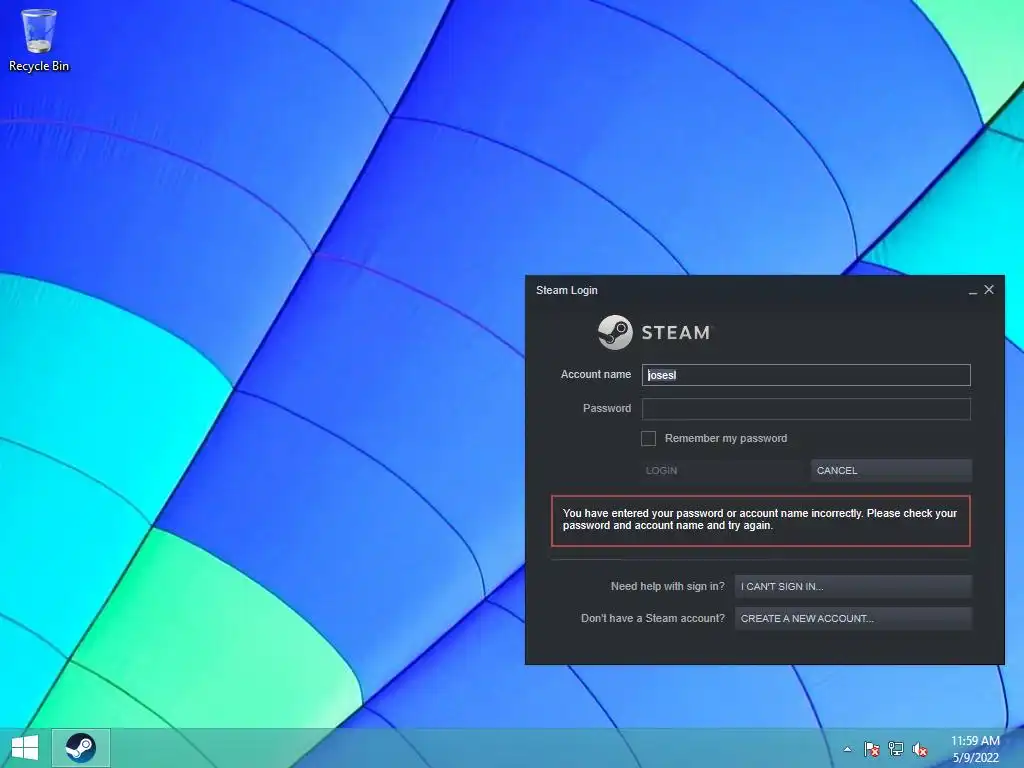The image size is (1024, 768).
Task: Minimize the Steam Login window
Action: (x=972, y=291)
